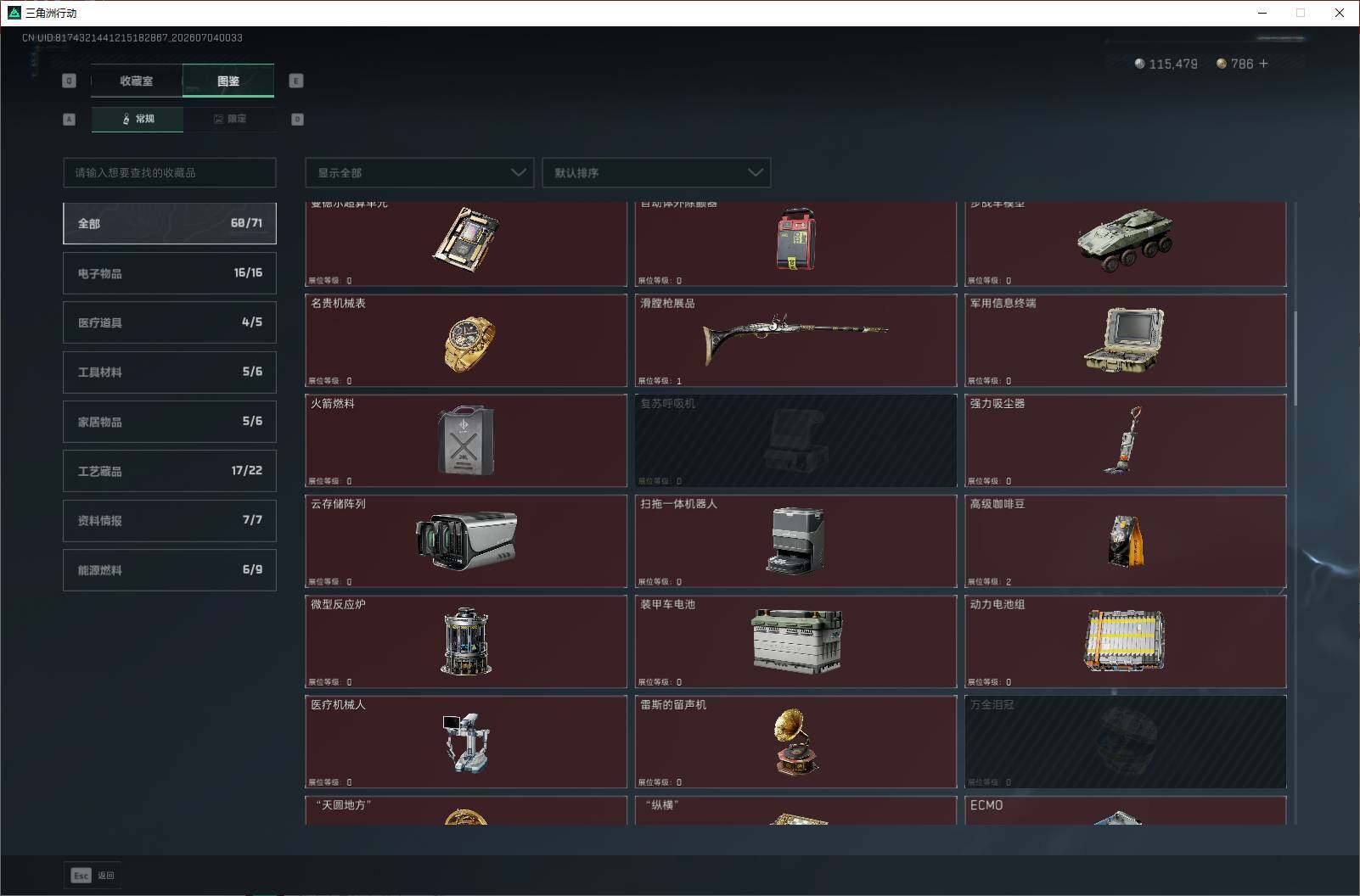The height and width of the screenshot is (896, 1360).
Task: Click the silver coin 115,479 currency icon
Action: coord(1139,64)
